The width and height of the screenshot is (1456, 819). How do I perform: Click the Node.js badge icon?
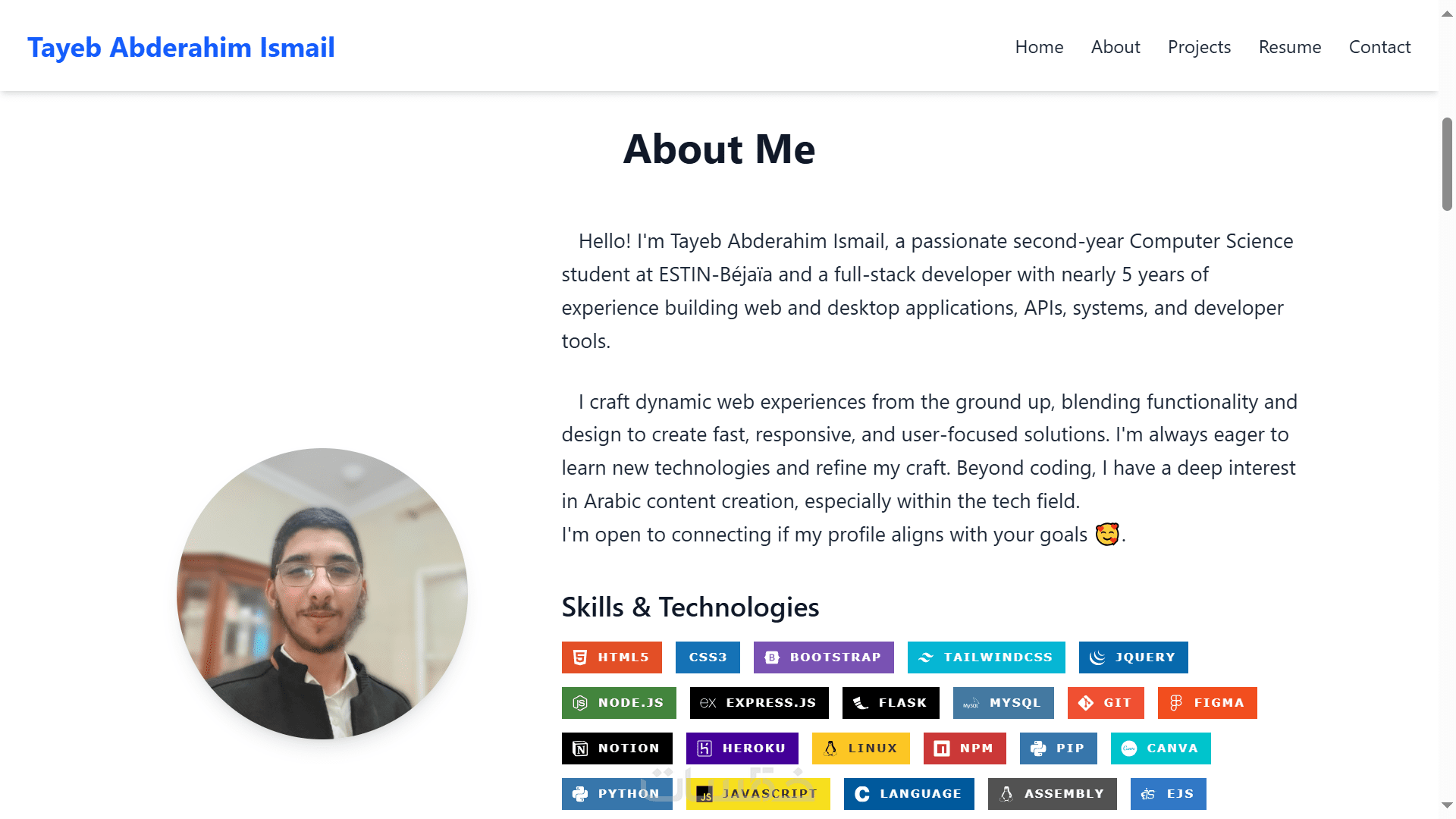point(580,703)
